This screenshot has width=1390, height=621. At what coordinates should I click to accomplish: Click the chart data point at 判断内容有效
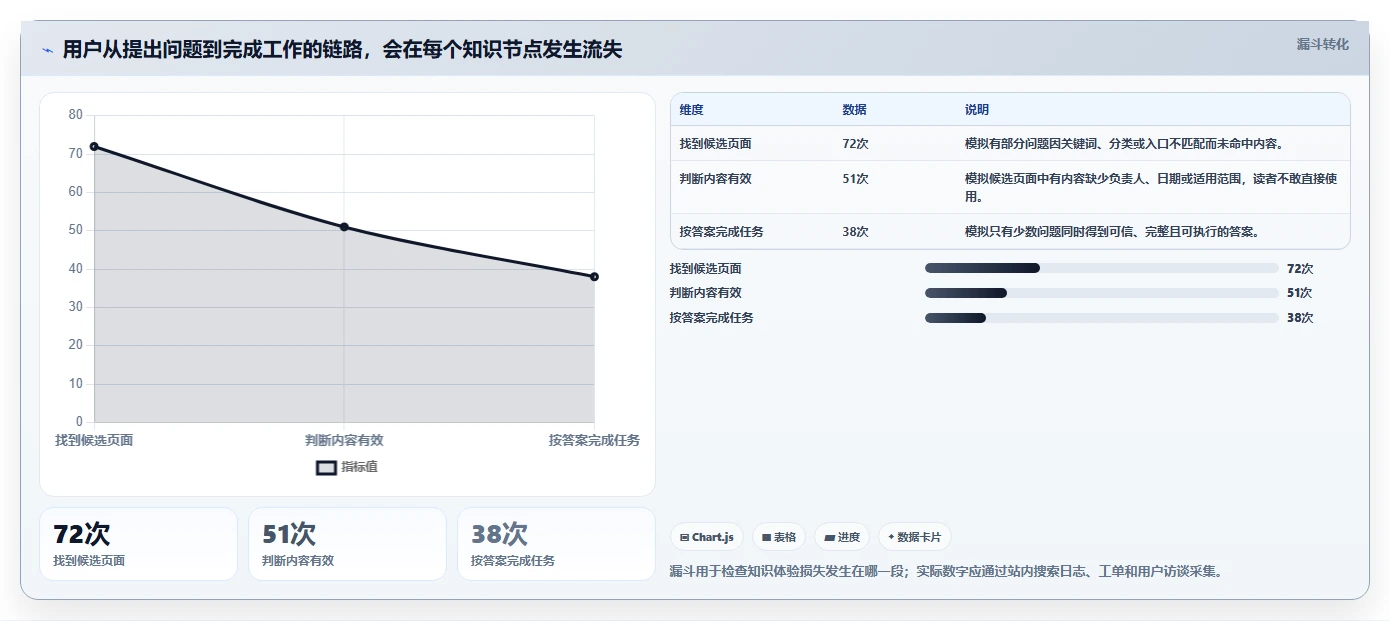[344, 227]
